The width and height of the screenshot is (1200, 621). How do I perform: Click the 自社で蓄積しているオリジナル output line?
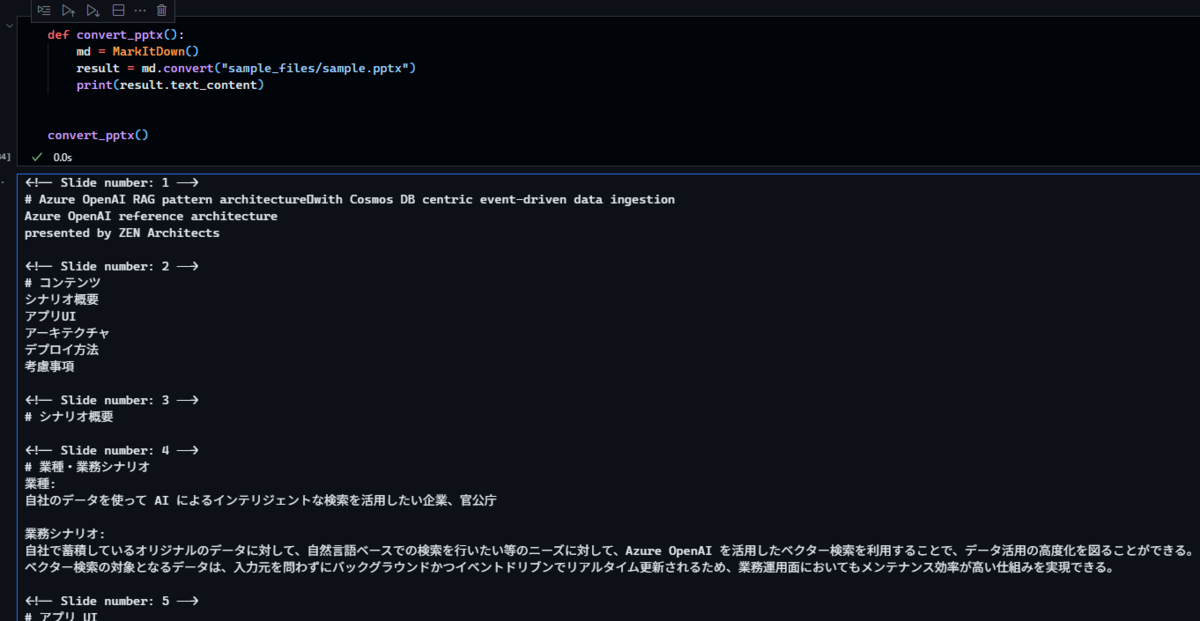point(610,550)
